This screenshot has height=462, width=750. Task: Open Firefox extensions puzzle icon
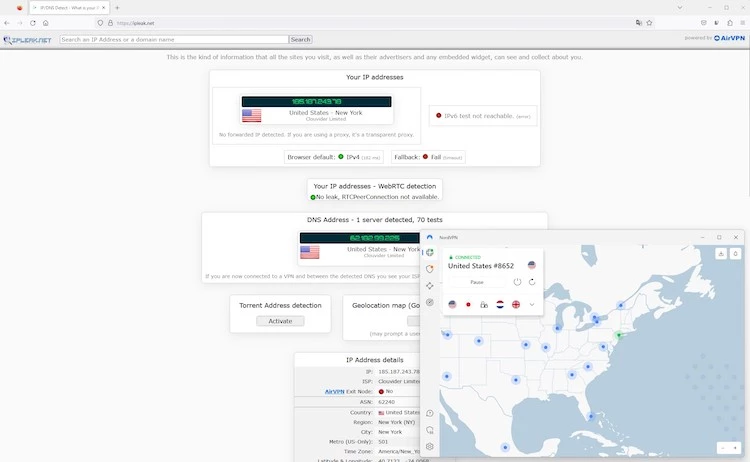click(729, 22)
